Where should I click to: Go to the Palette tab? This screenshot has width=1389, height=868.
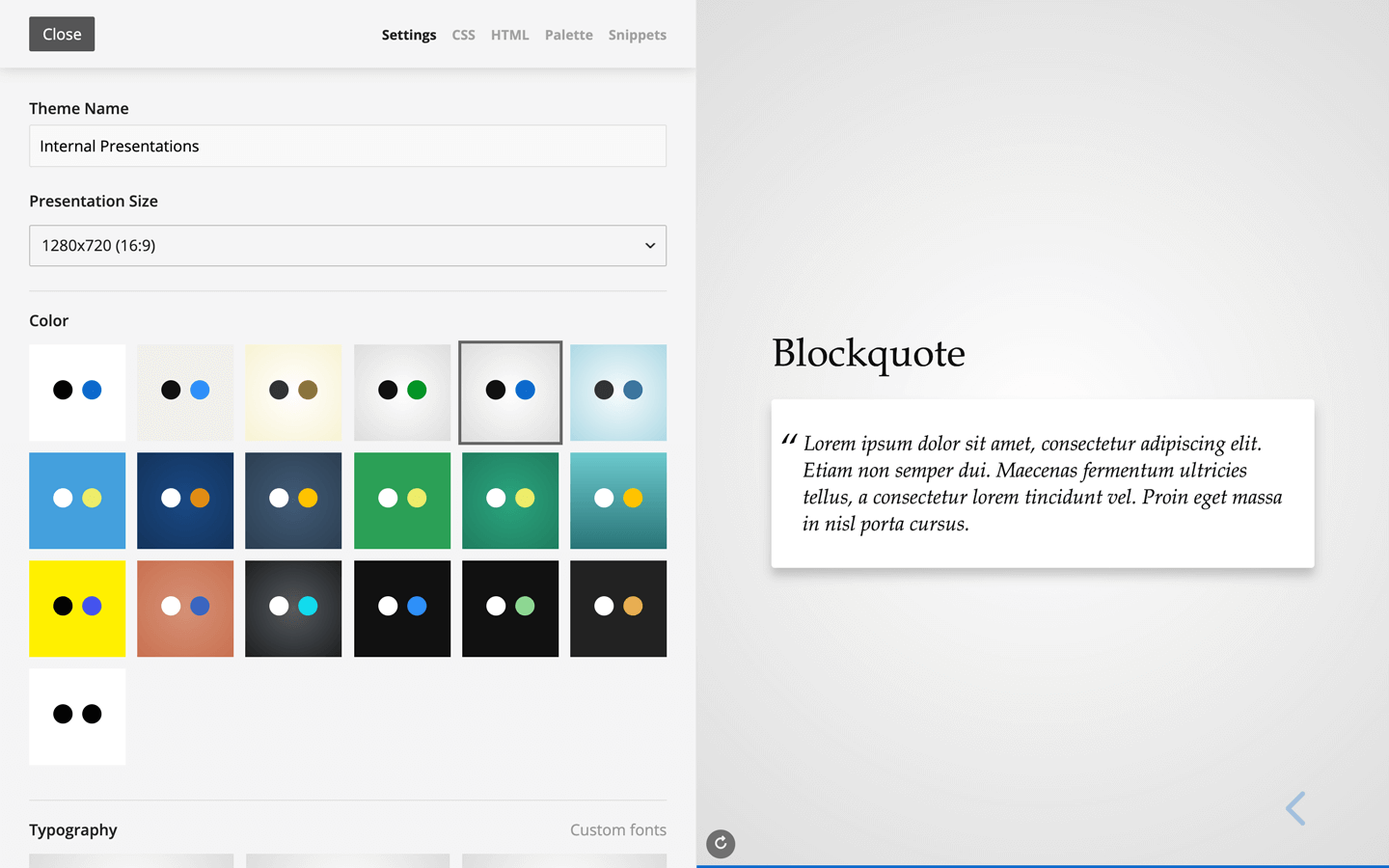click(568, 35)
